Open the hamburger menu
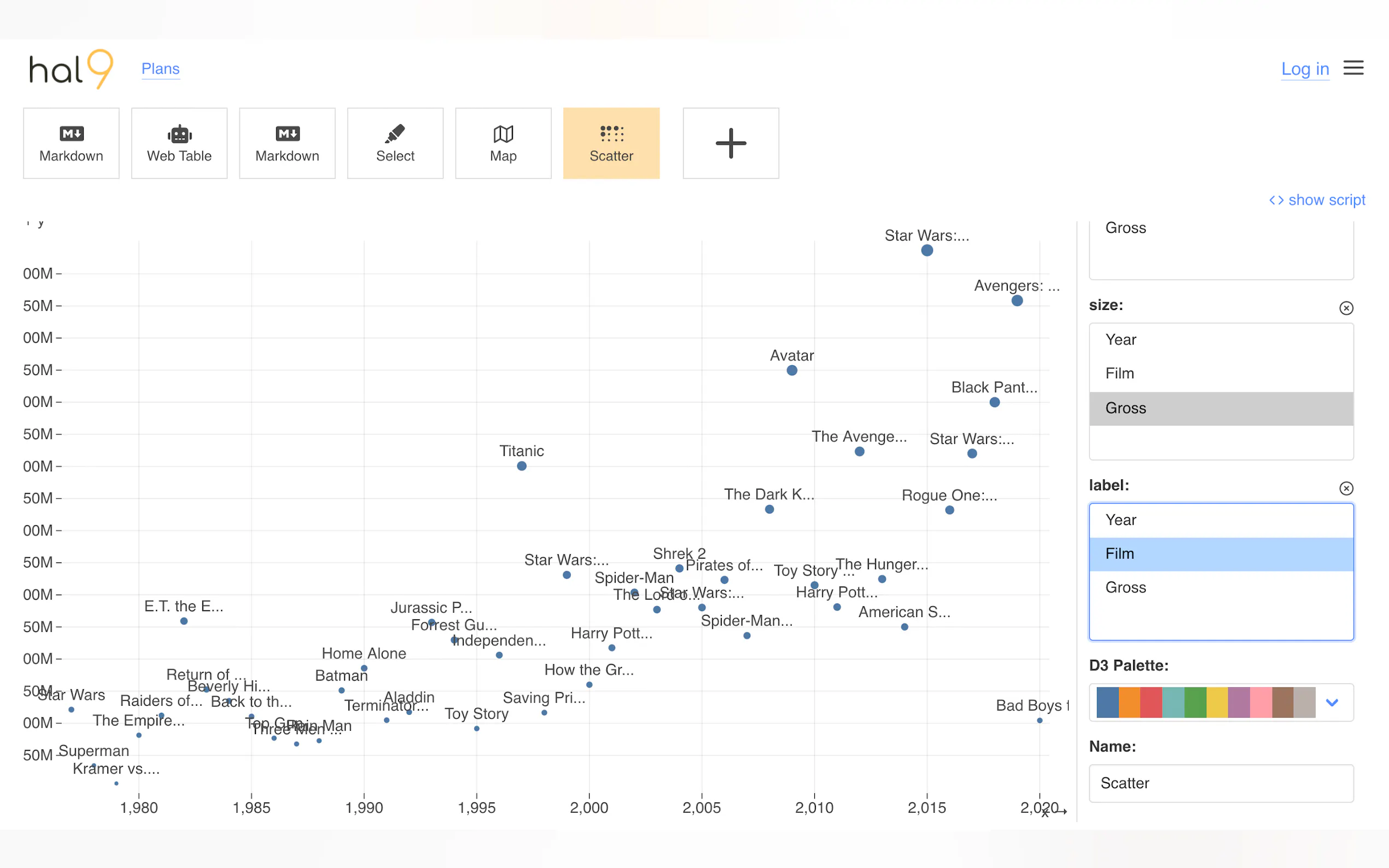This screenshot has width=1389, height=868. point(1353,68)
